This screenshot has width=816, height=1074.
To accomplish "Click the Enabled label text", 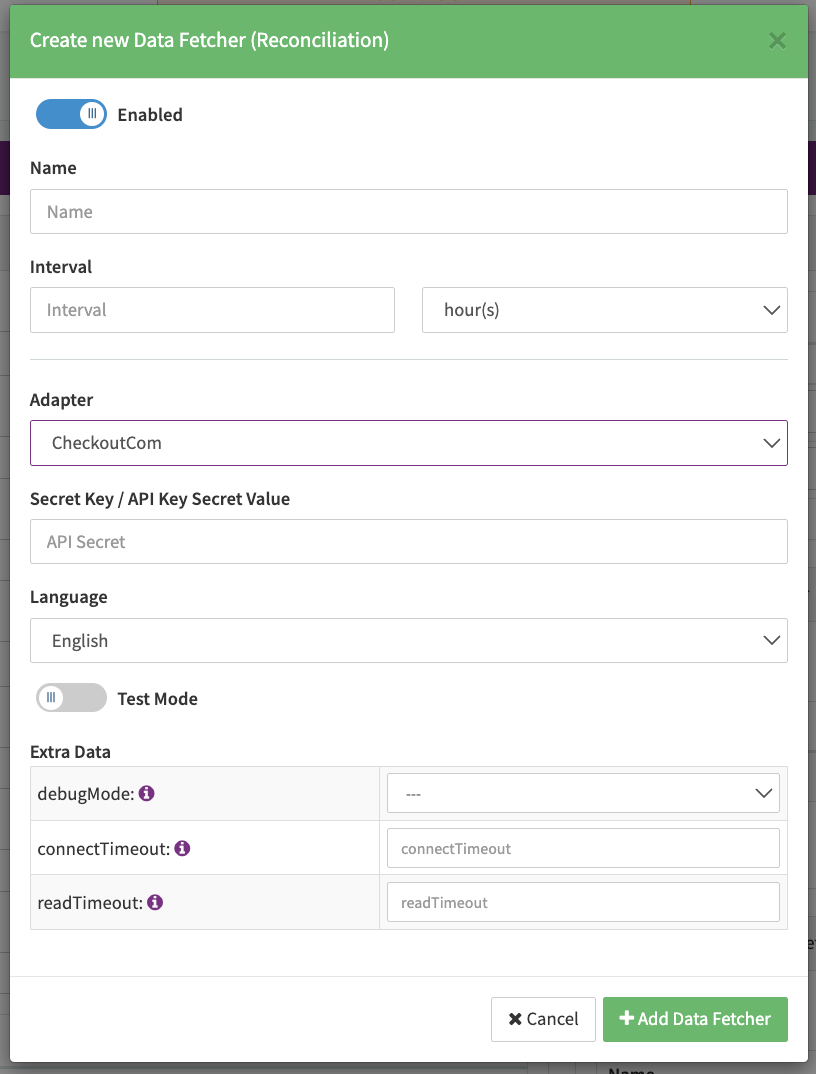I will (x=150, y=115).
